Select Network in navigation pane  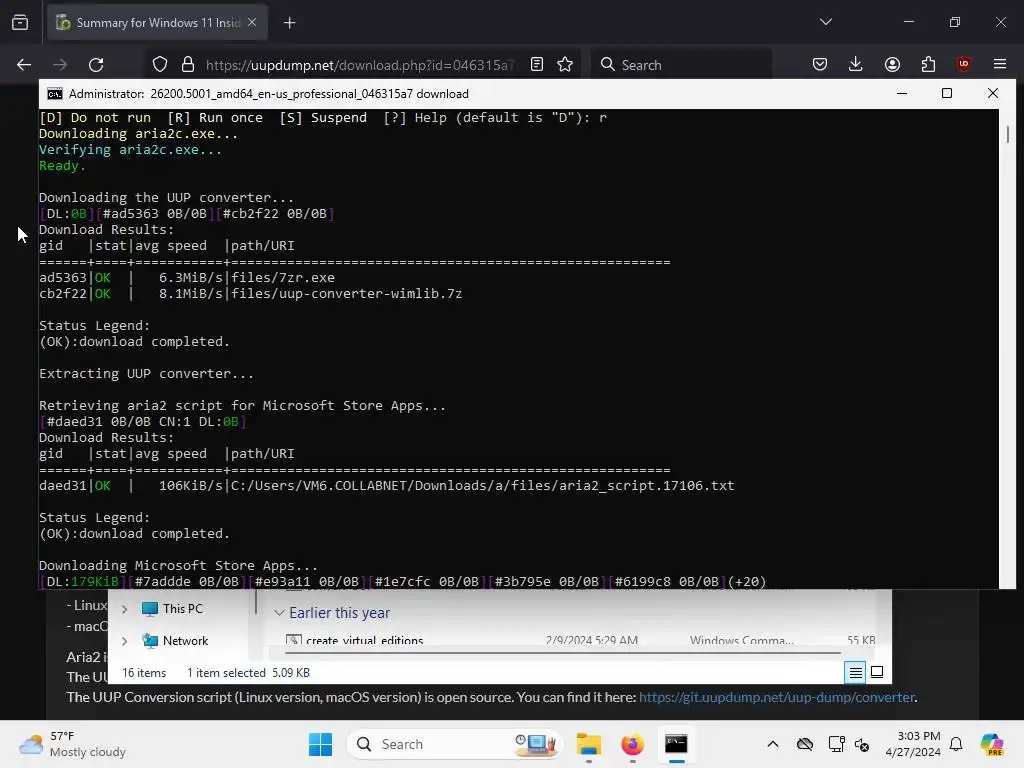point(185,641)
